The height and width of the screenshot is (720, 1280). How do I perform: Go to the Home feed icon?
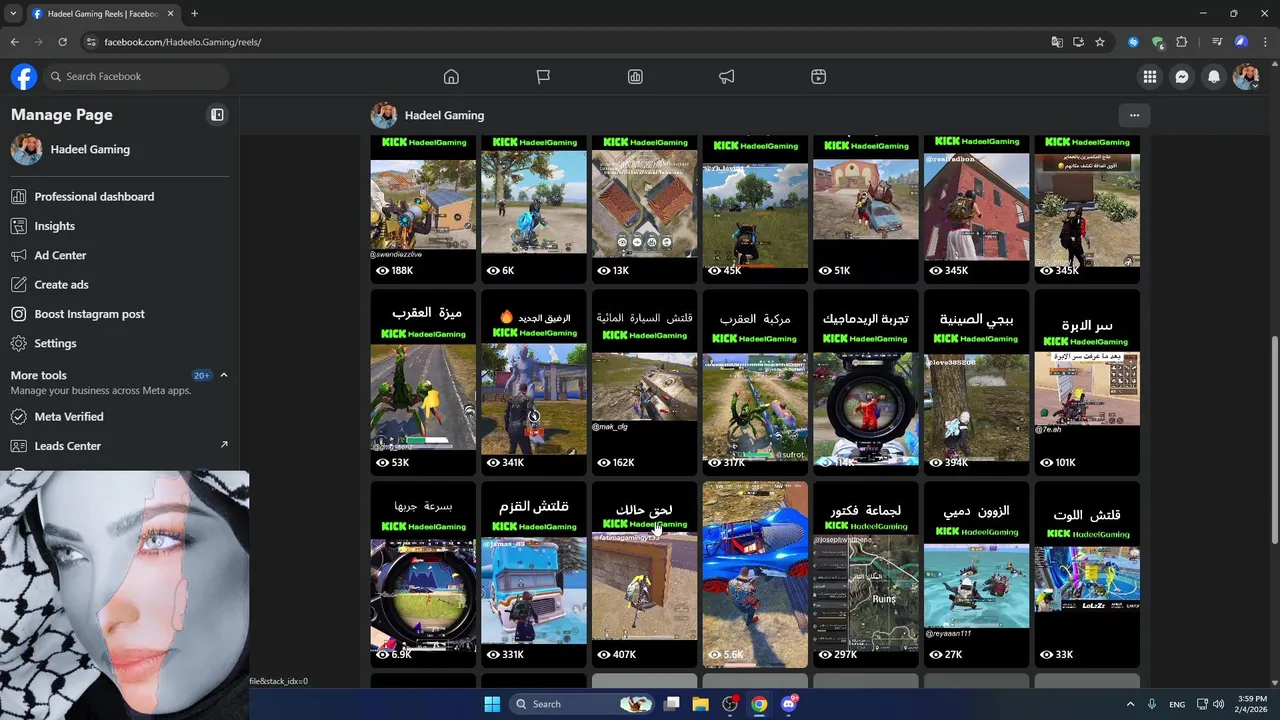(451, 76)
